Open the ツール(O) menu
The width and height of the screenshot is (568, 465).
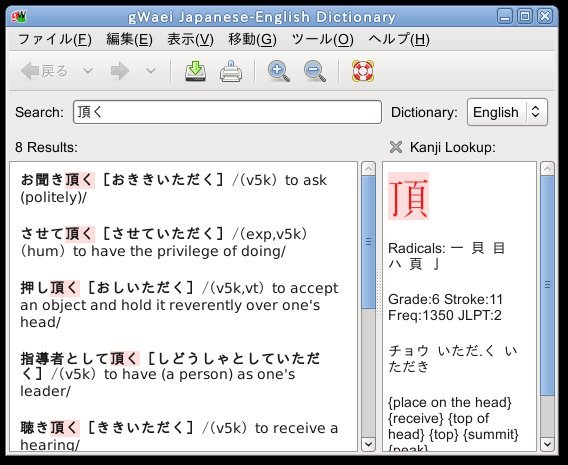click(x=322, y=39)
